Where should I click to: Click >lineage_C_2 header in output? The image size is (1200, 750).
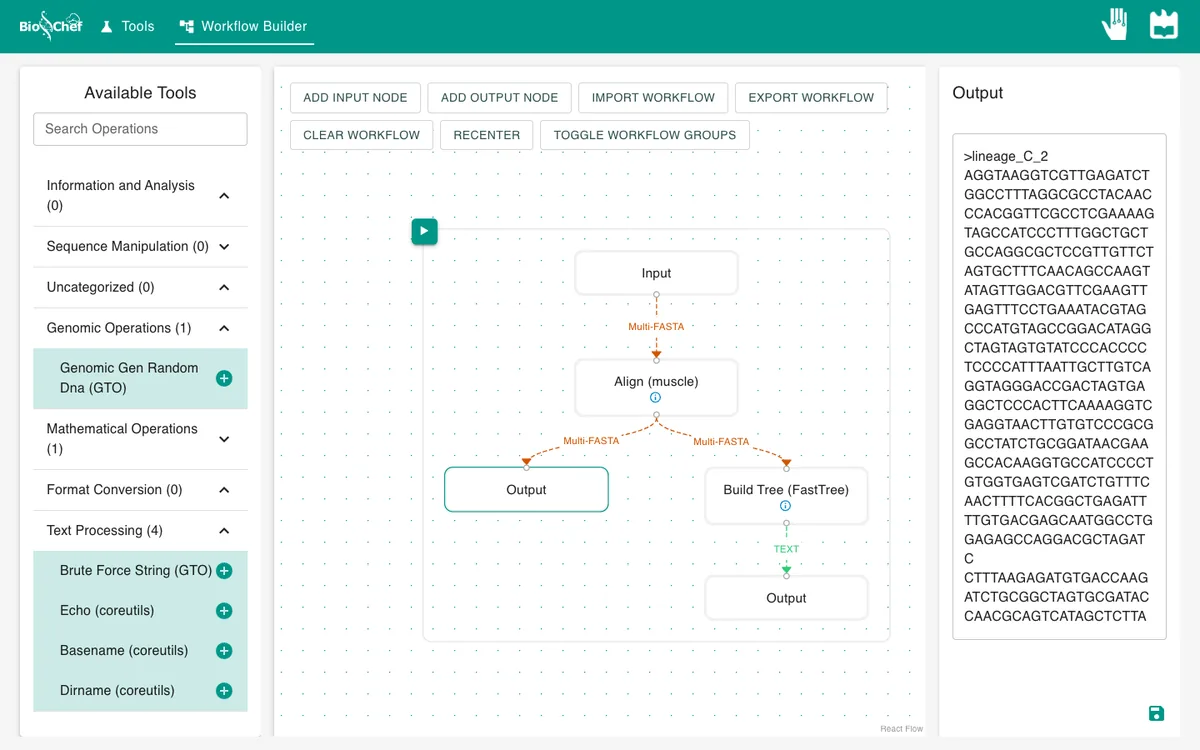(x=1006, y=156)
